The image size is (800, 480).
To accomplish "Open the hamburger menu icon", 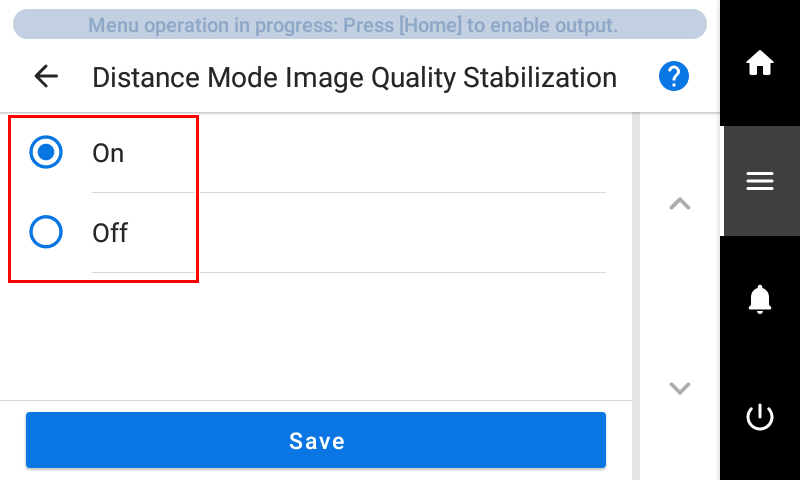I will tap(760, 181).
